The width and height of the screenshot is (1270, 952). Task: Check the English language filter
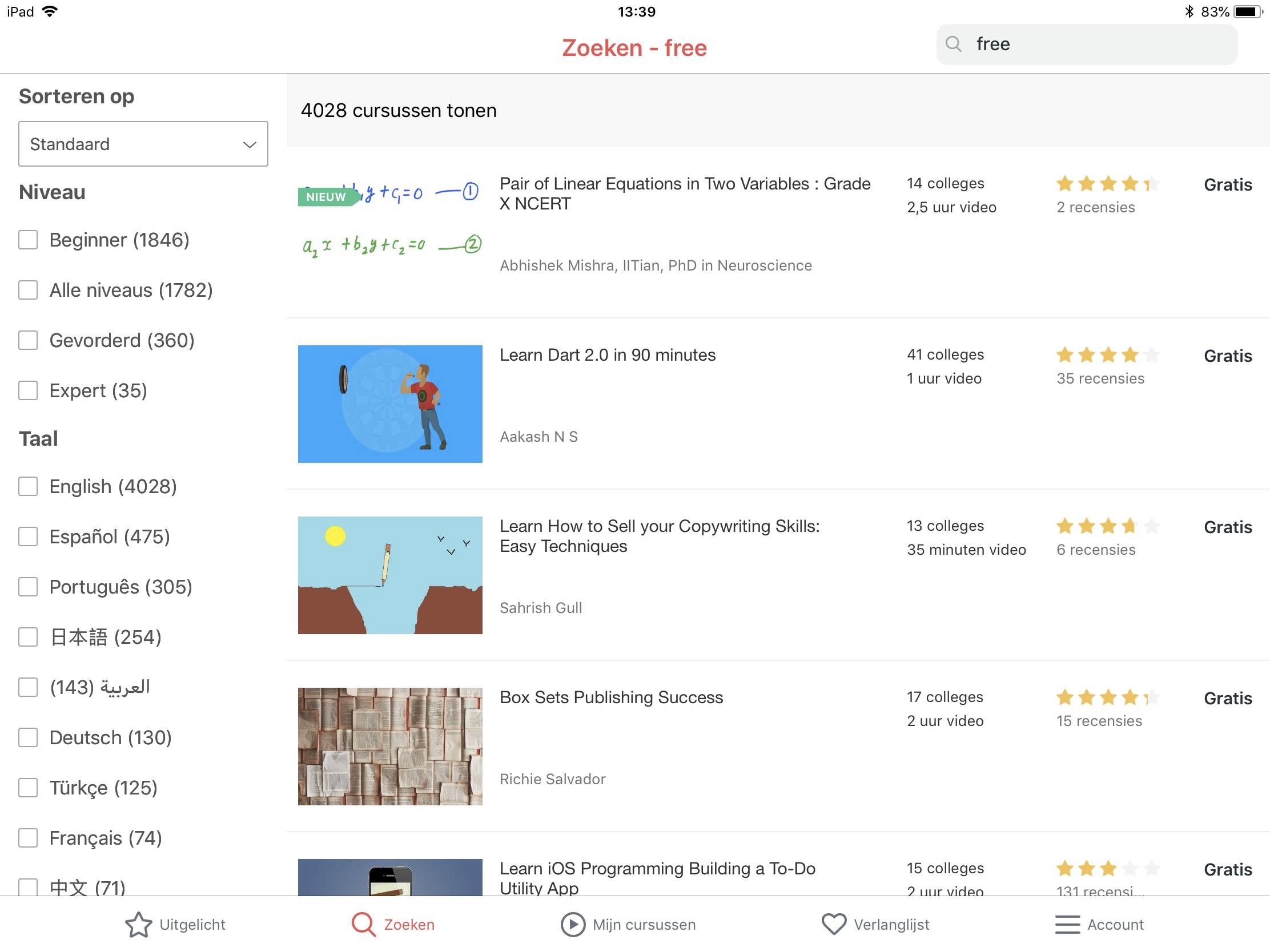(27, 487)
